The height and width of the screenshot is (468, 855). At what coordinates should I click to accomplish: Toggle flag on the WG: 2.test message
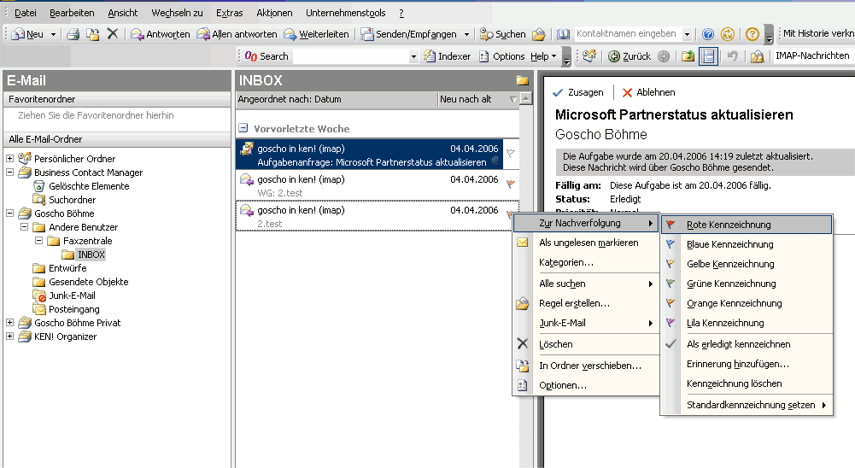[510, 185]
